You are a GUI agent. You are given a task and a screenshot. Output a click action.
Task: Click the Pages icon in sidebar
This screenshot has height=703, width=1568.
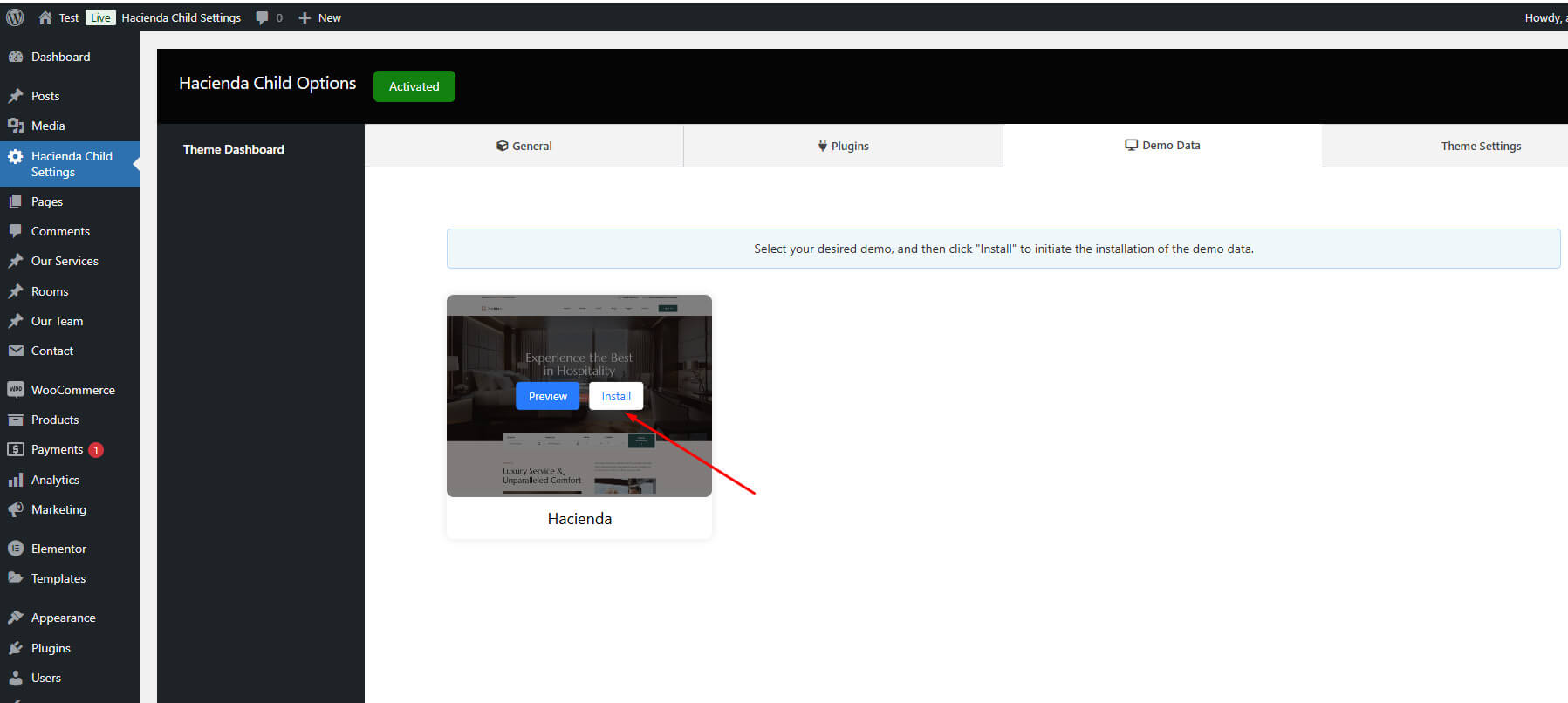click(16, 201)
